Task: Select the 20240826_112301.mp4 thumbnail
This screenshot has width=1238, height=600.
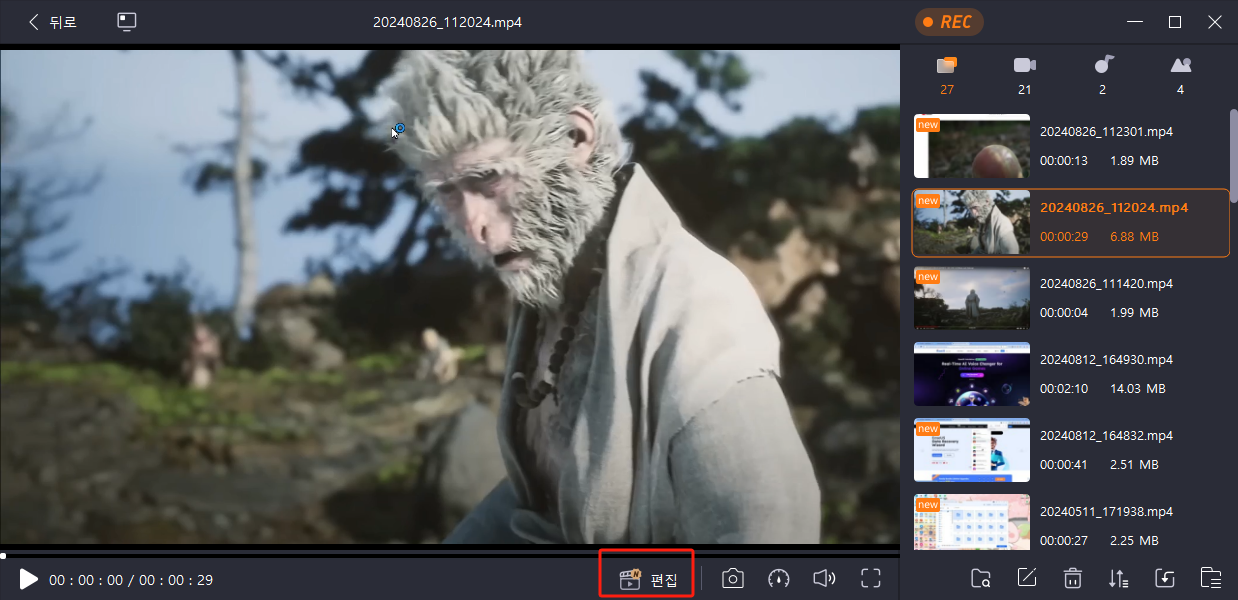Action: (972, 146)
